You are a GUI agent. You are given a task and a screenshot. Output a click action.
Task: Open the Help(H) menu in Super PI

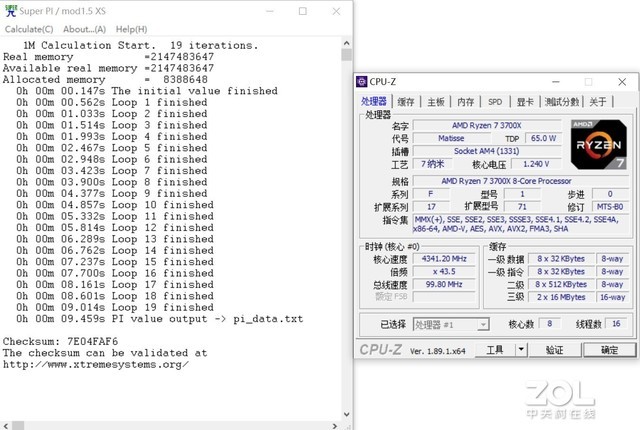coord(131,29)
